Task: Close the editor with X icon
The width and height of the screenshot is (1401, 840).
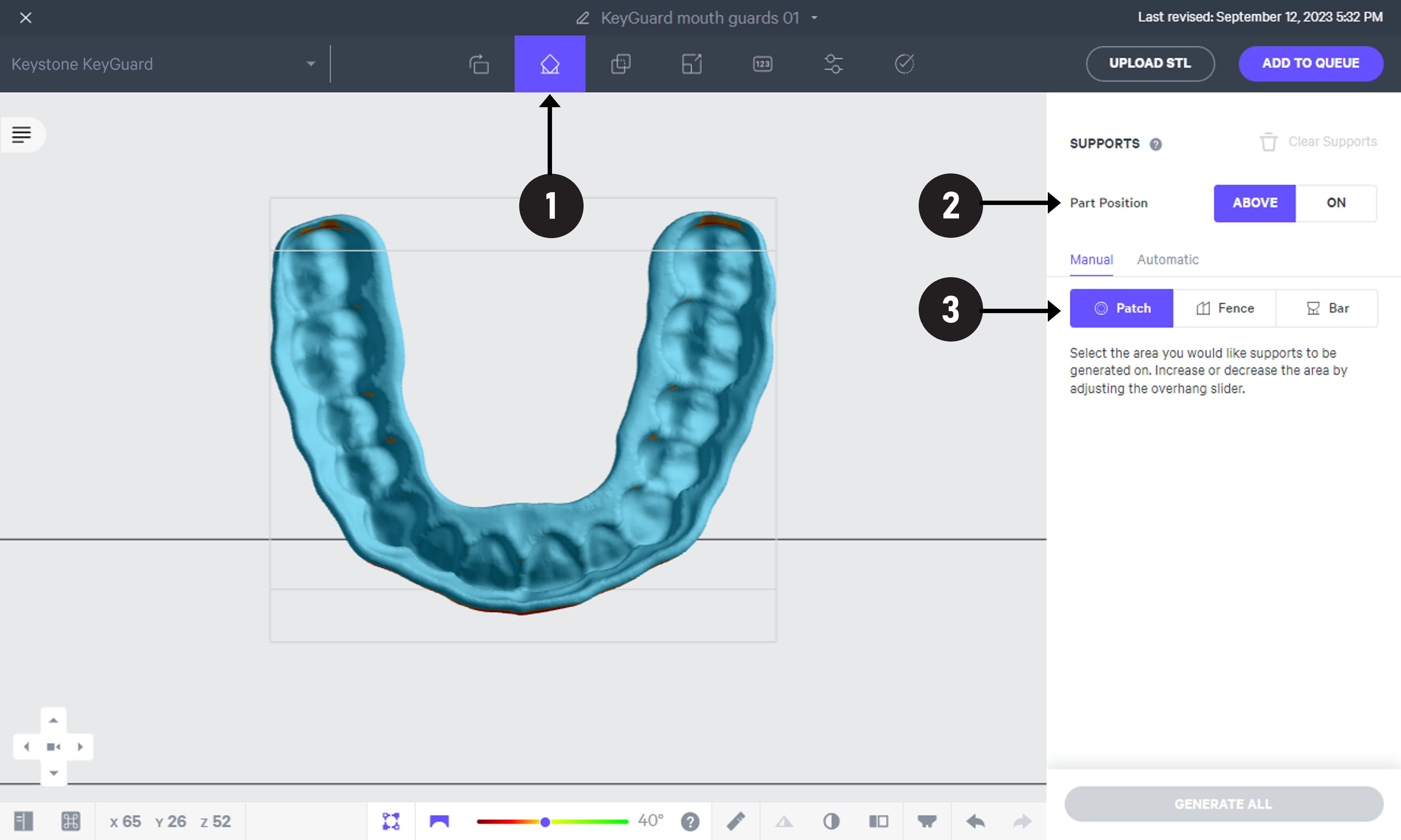Action: tap(25, 18)
